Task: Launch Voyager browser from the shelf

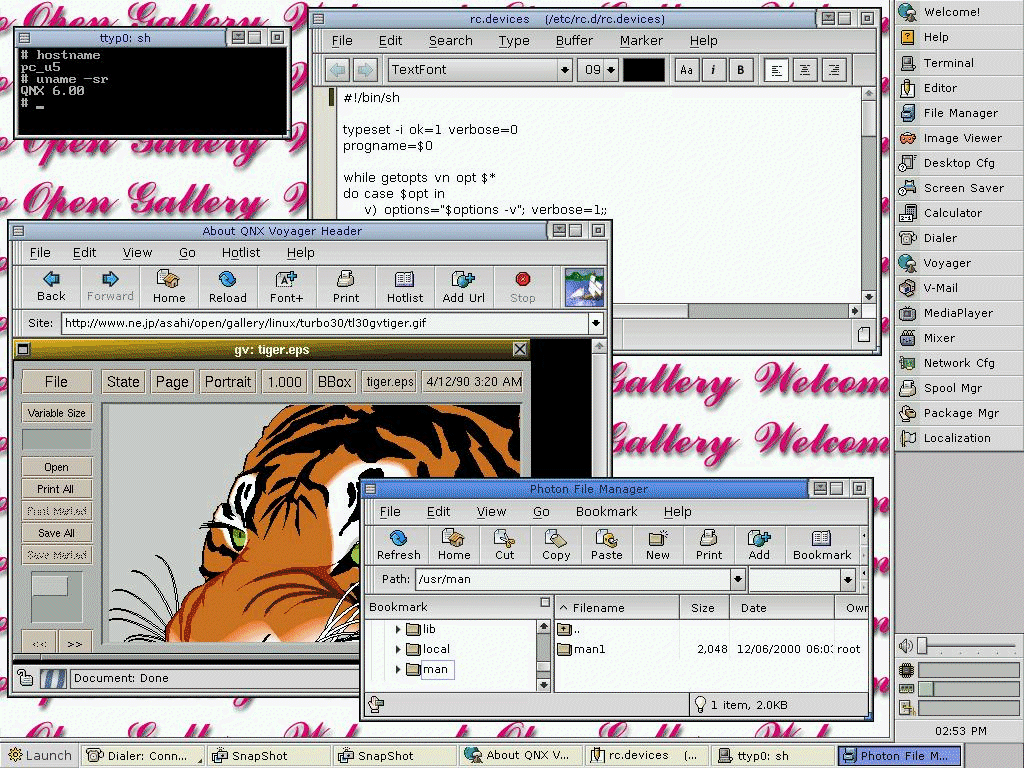Action: point(959,263)
